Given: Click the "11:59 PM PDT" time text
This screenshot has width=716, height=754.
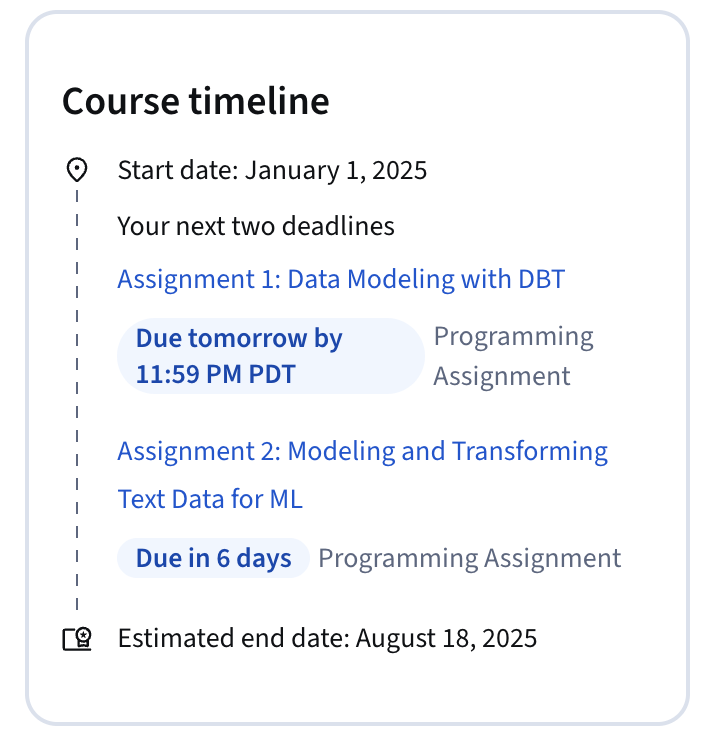Looking at the screenshot, I should (x=216, y=376).
